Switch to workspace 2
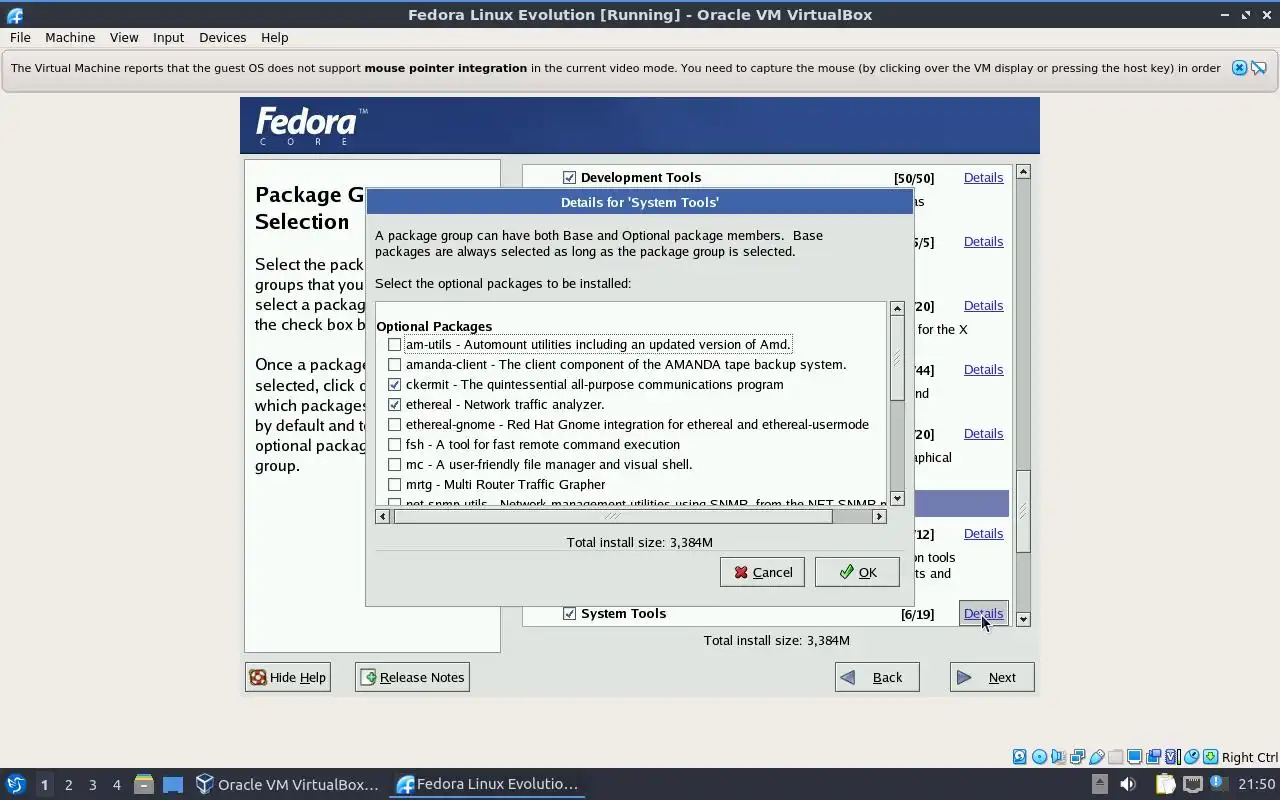The height and width of the screenshot is (800, 1280). point(68,784)
